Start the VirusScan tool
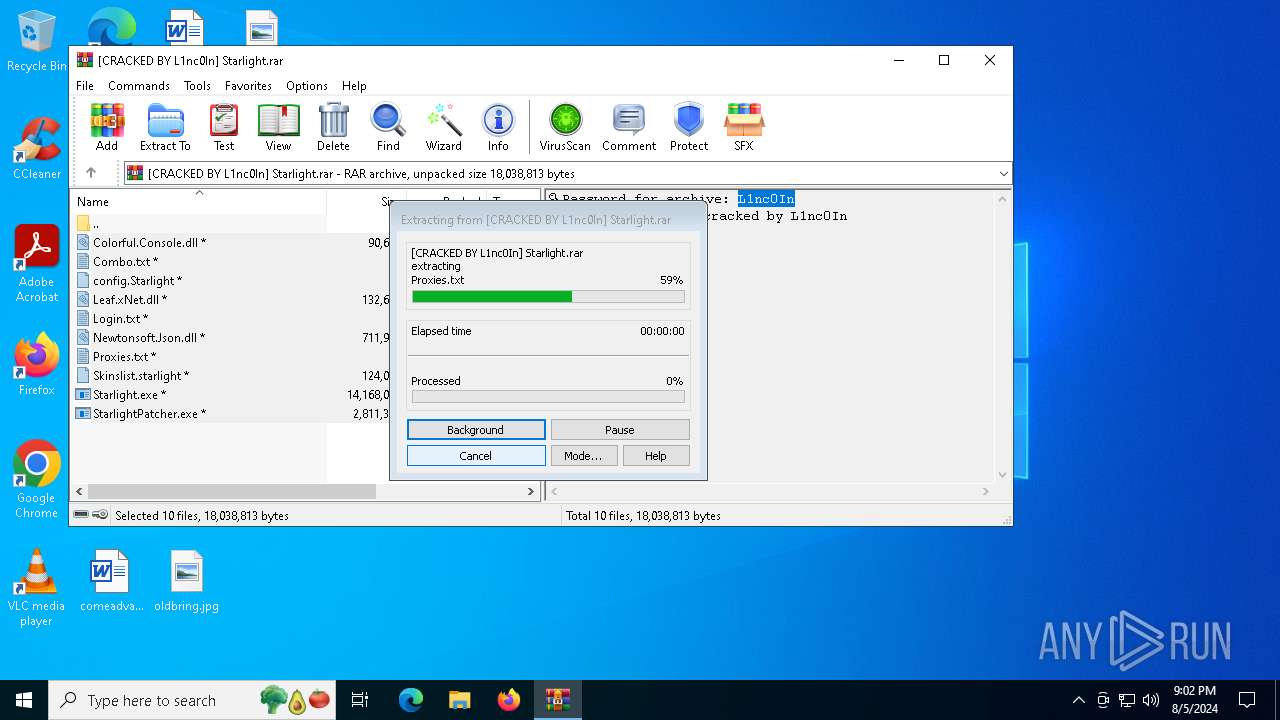The width and height of the screenshot is (1280, 720). [x=565, y=127]
